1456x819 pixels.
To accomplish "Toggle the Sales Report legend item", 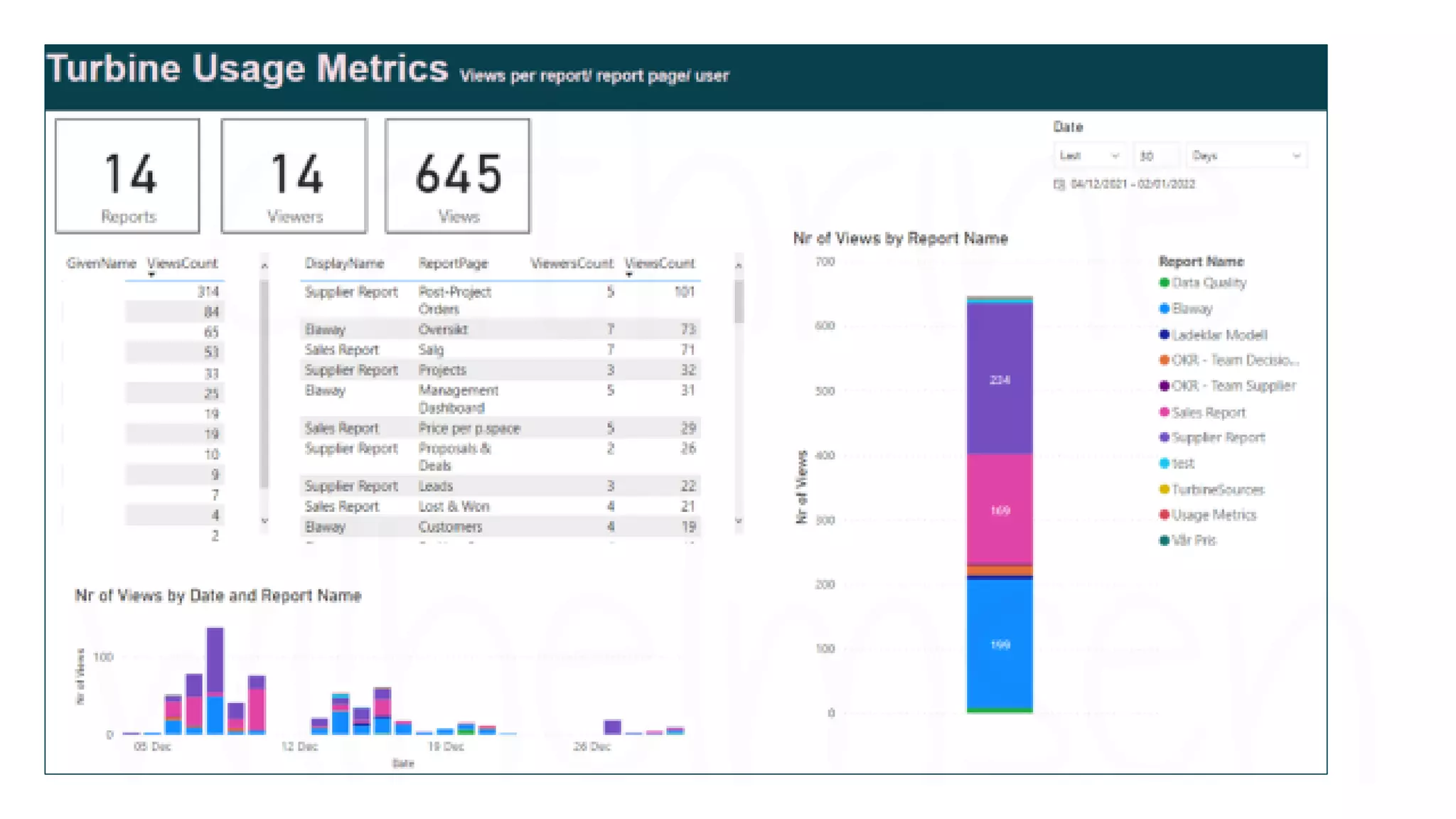I will point(1208,412).
